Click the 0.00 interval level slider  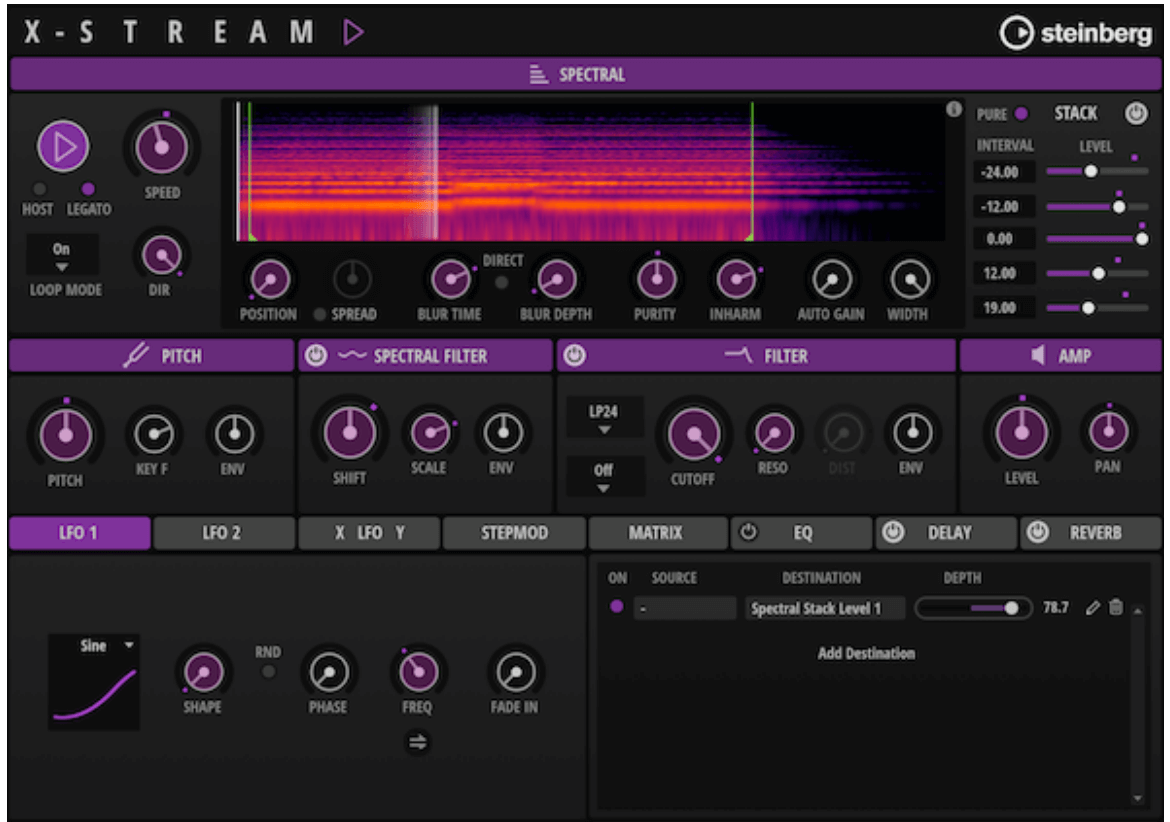1097,239
